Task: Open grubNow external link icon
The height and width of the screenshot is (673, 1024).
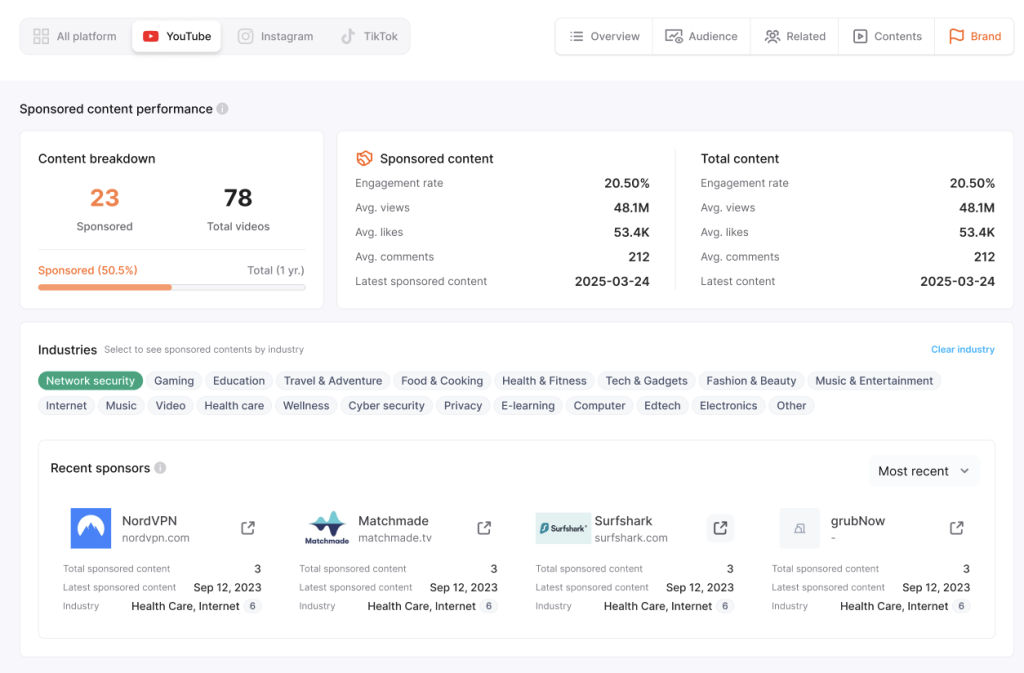Action: tap(956, 528)
